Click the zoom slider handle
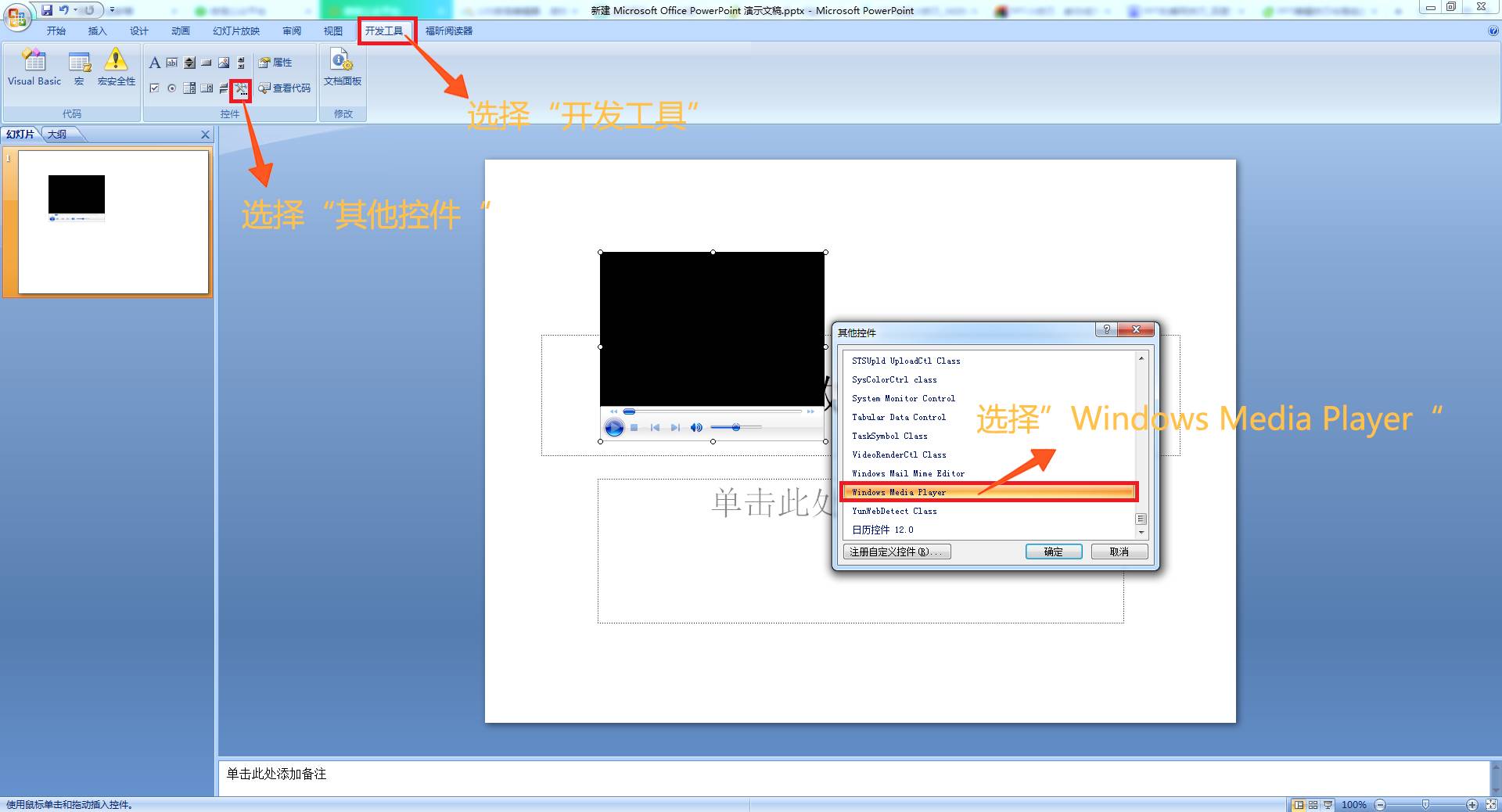Image resolution: width=1502 pixels, height=812 pixels. click(x=1425, y=805)
